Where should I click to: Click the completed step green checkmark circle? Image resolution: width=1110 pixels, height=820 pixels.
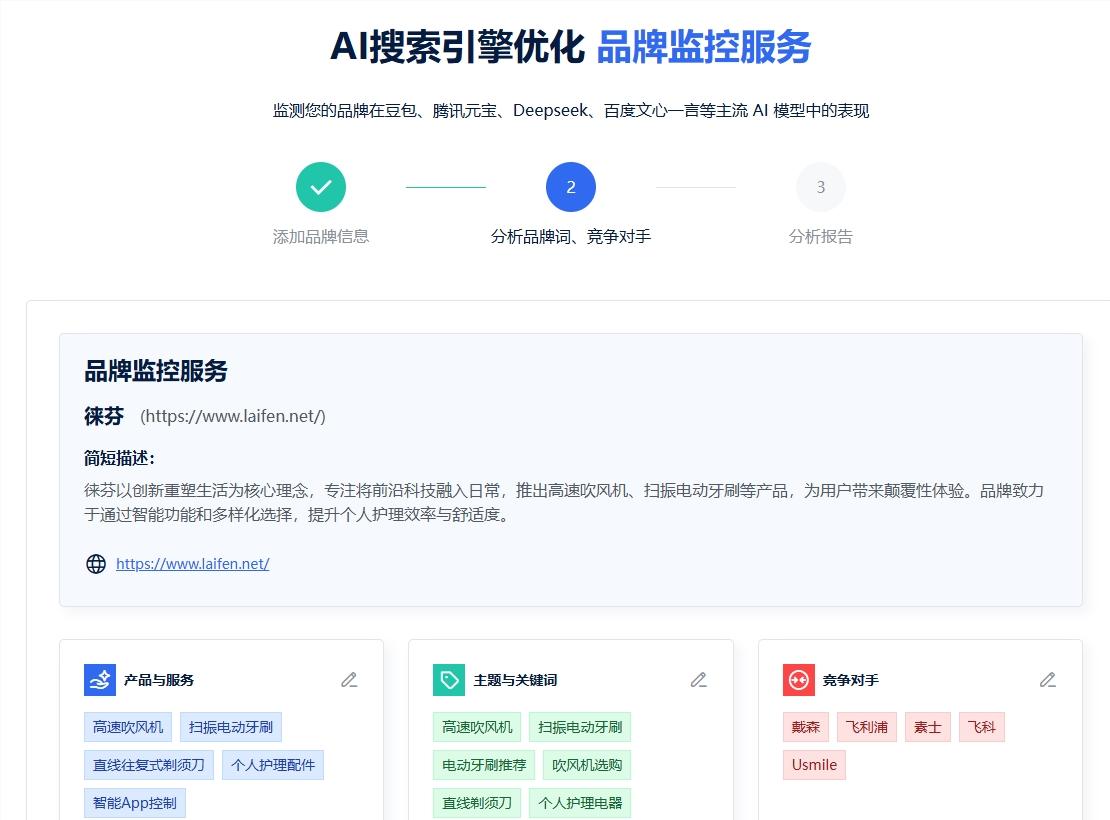(x=321, y=187)
